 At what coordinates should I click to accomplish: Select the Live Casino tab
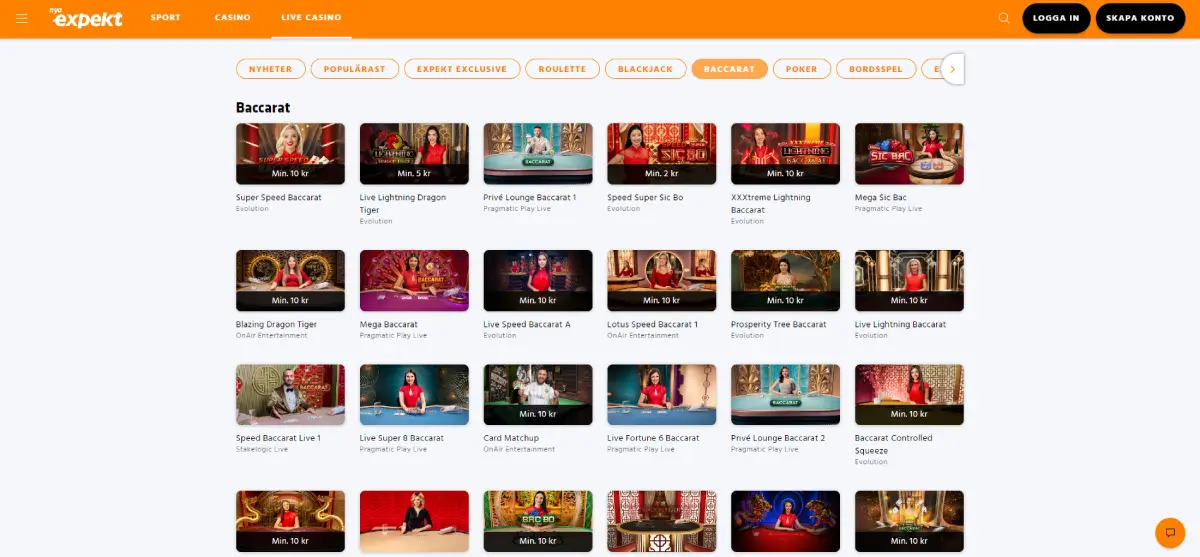click(311, 18)
